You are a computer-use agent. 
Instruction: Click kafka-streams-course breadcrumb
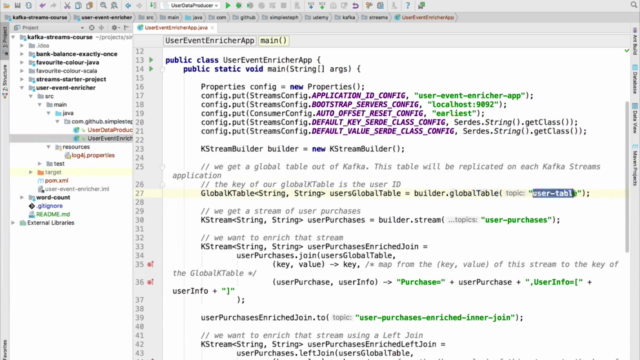coord(36,18)
